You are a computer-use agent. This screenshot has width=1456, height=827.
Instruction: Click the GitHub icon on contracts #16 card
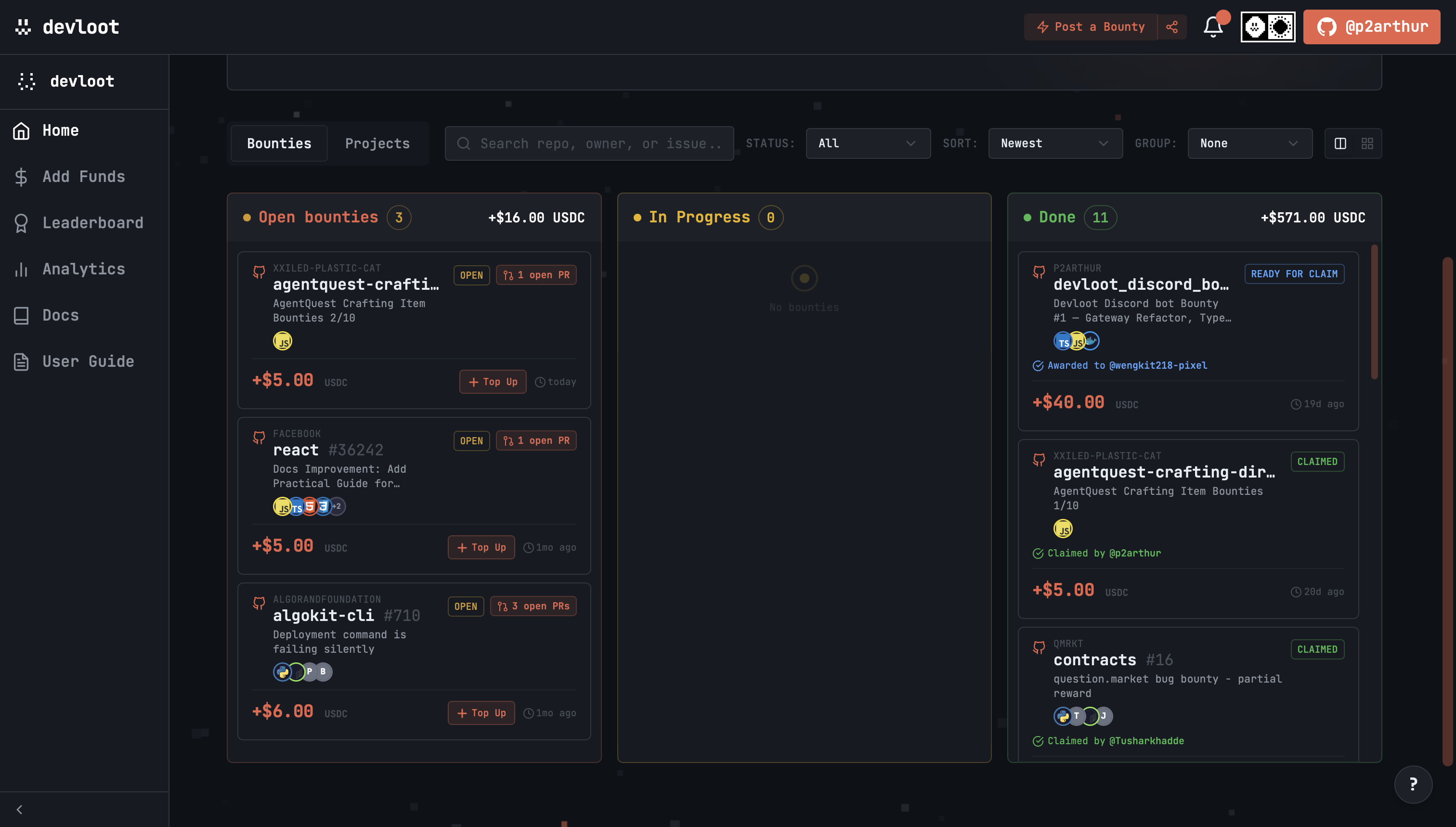pos(1039,647)
